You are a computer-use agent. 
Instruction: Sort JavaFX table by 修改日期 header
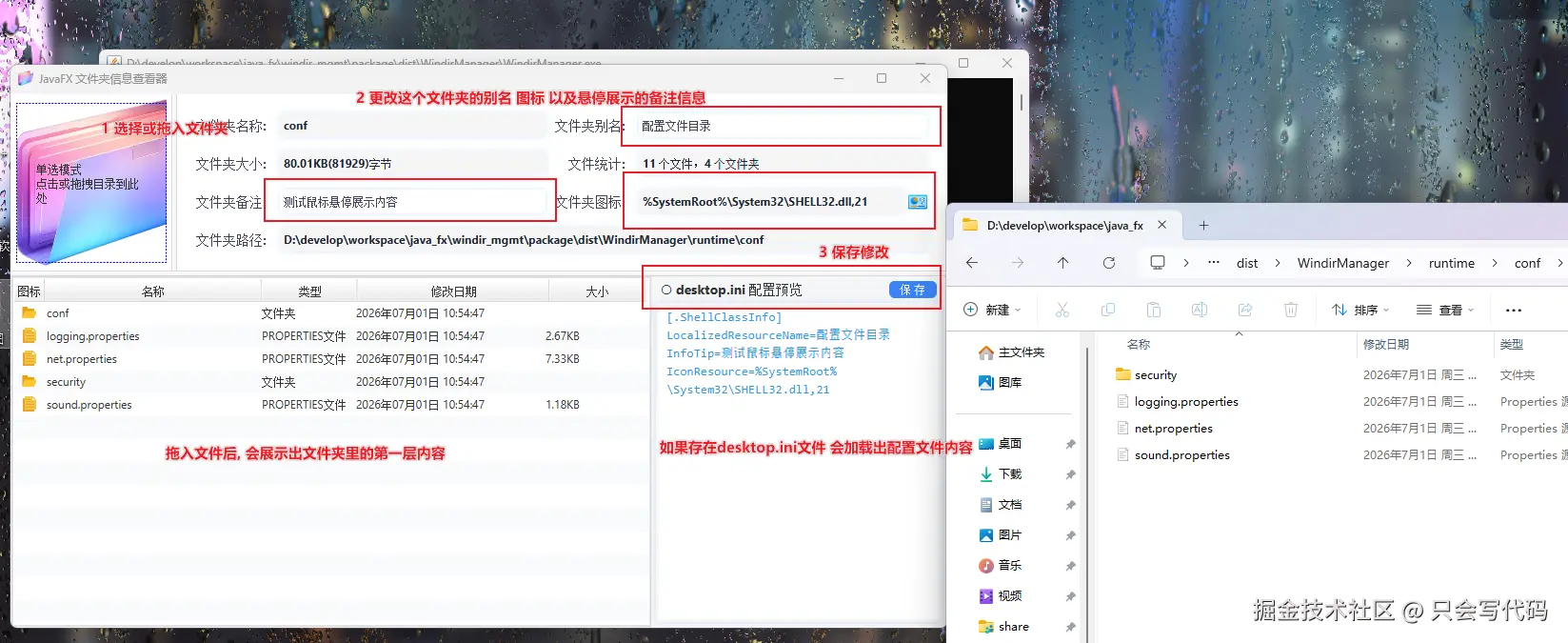453,291
